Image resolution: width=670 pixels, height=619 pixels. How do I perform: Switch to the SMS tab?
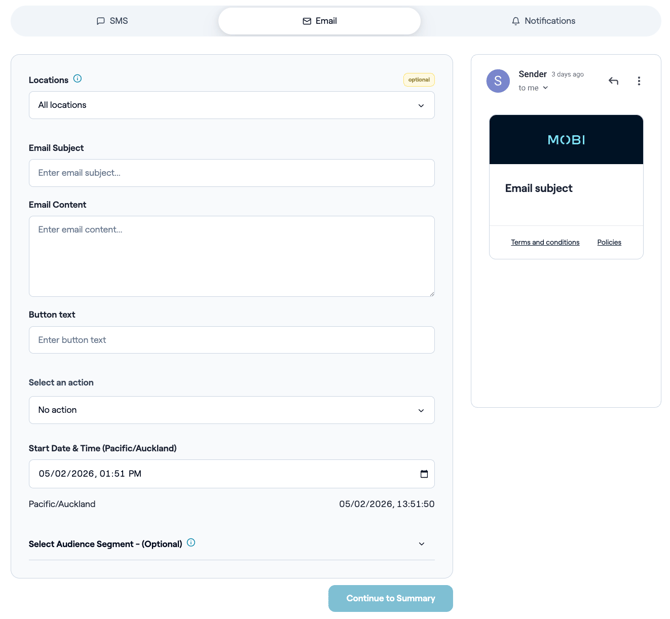(112, 21)
